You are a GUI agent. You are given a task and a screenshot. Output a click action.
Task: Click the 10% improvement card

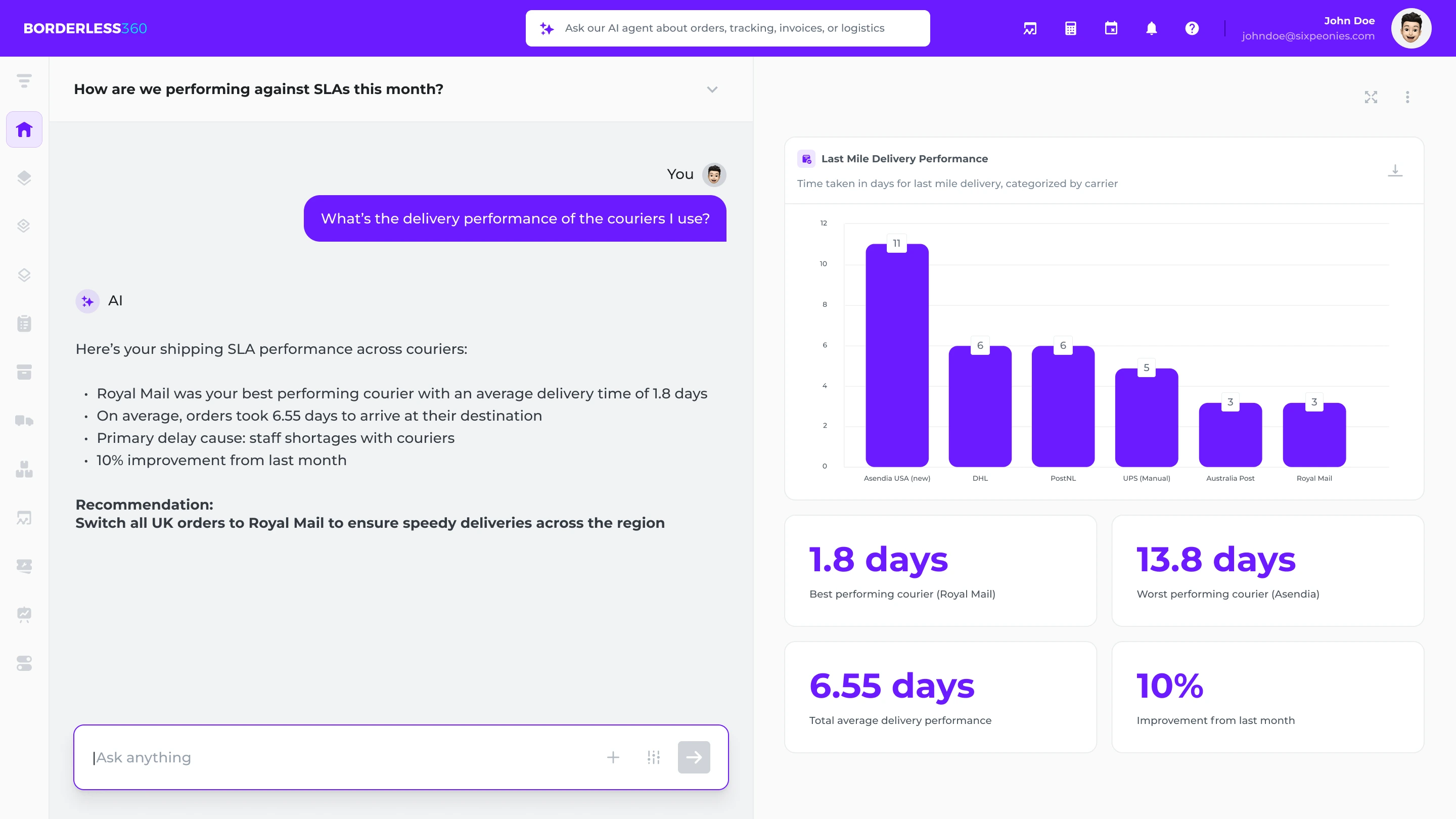coord(1268,697)
